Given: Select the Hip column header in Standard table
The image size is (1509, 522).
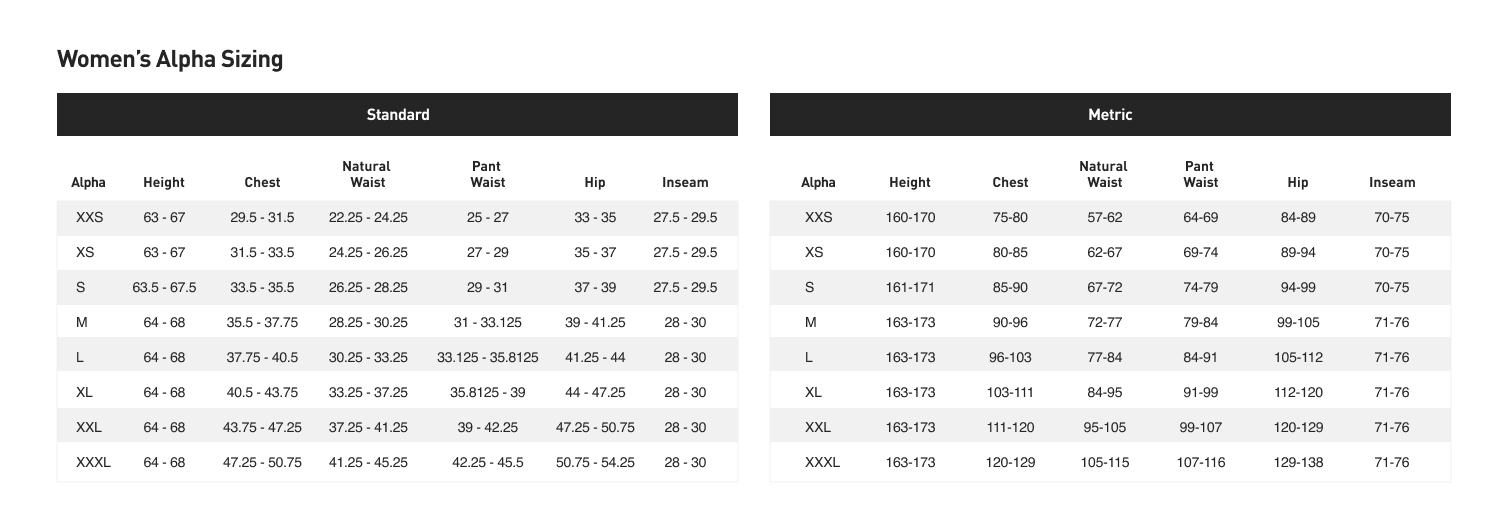Looking at the screenshot, I should coord(595,183).
